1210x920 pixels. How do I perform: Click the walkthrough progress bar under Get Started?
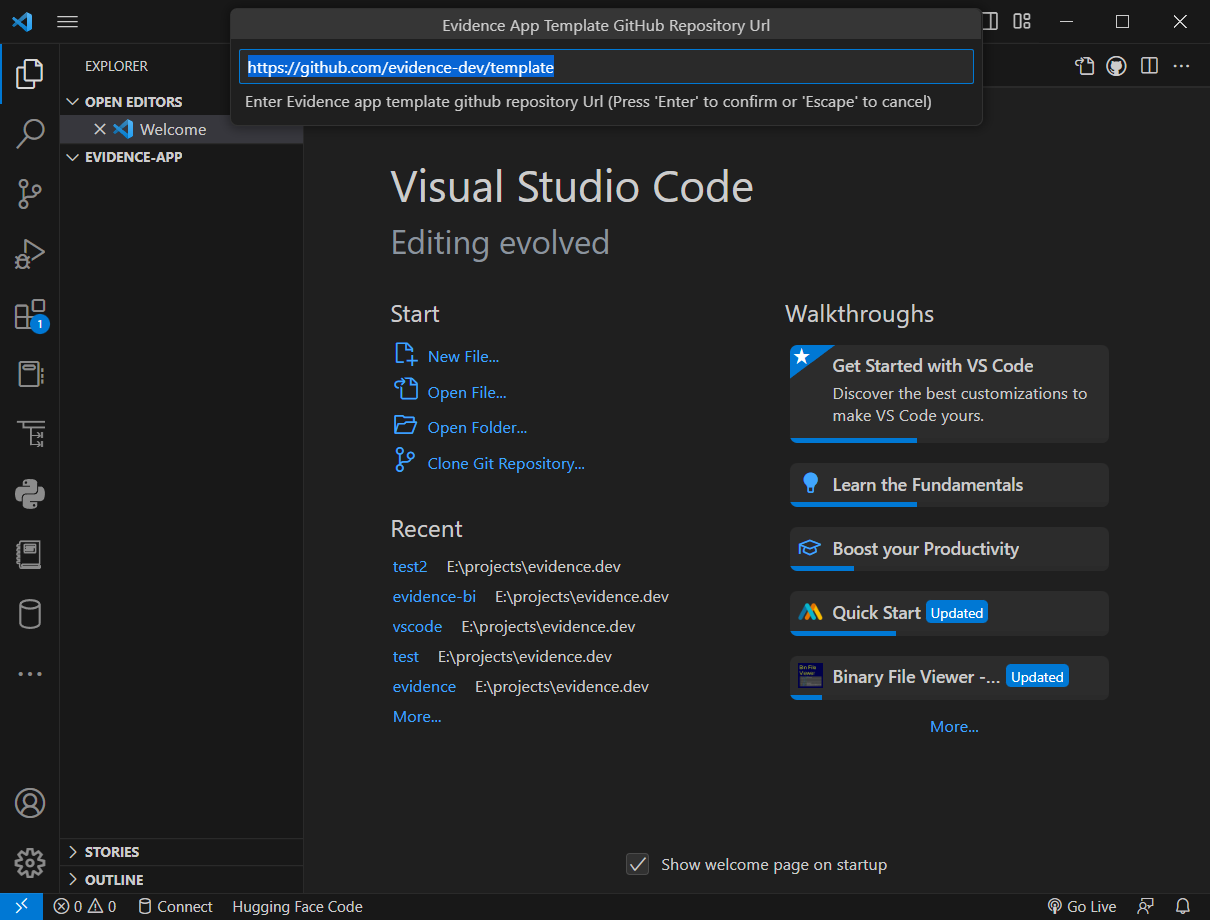click(854, 438)
